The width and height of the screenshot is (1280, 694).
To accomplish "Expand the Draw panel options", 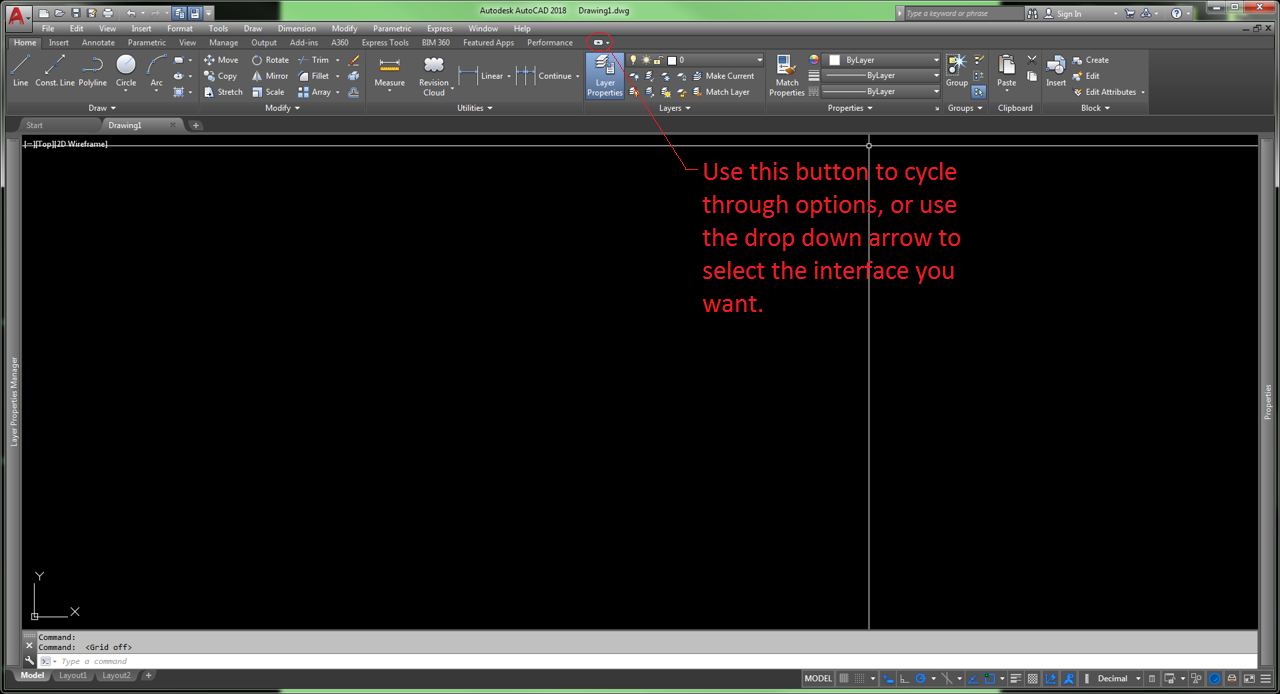I will [x=101, y=108].
